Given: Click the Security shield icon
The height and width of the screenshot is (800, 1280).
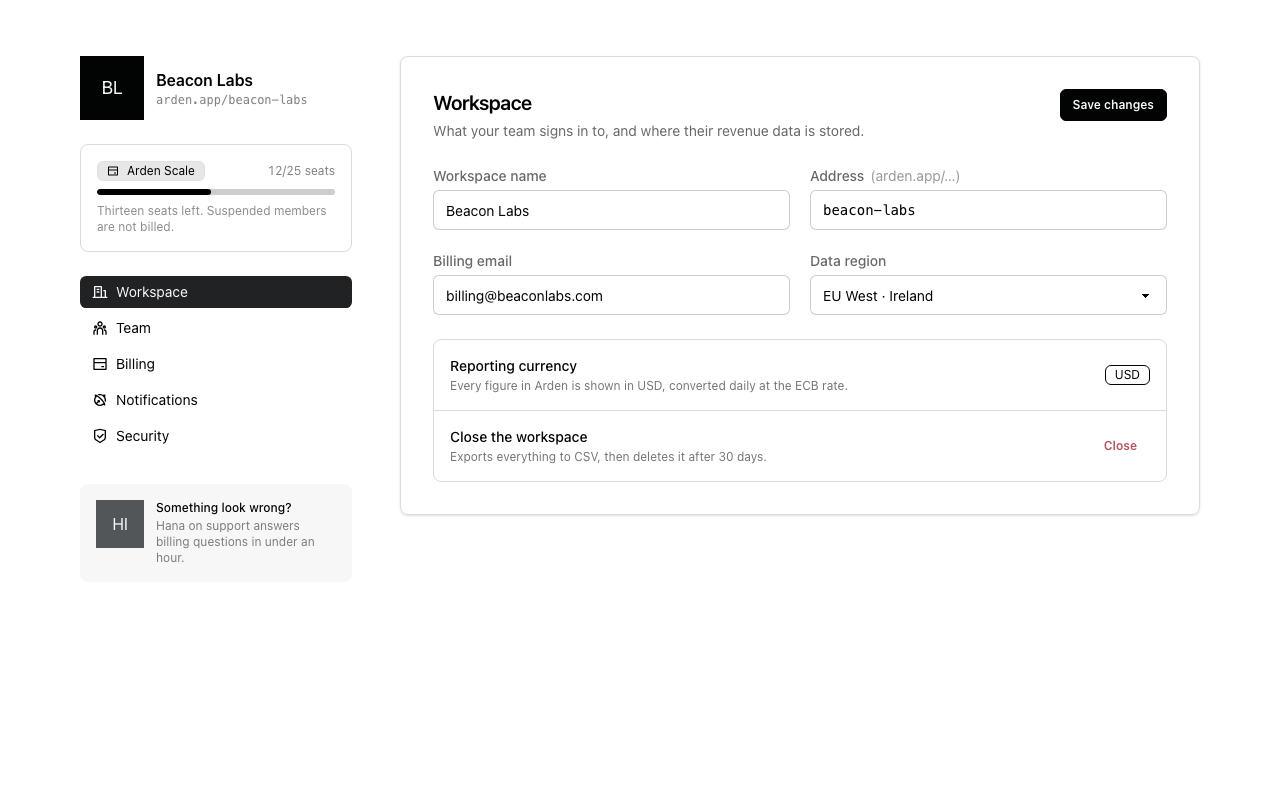Looking at the screenshot, I should [100, 436].
